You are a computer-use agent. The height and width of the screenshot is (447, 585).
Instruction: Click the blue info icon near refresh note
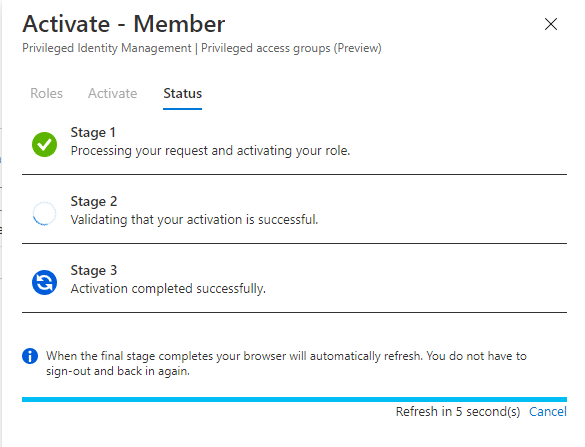30,356
